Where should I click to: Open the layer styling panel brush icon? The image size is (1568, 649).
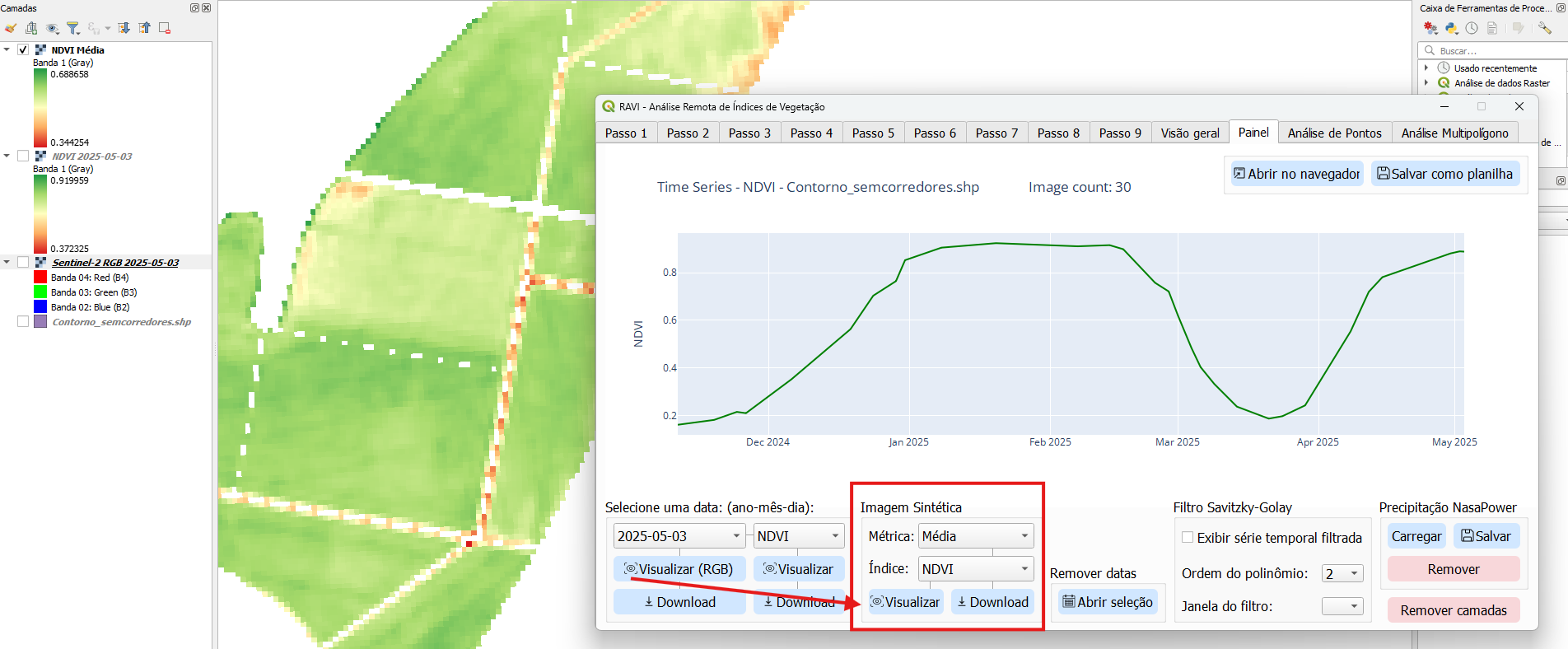point(11,29)
